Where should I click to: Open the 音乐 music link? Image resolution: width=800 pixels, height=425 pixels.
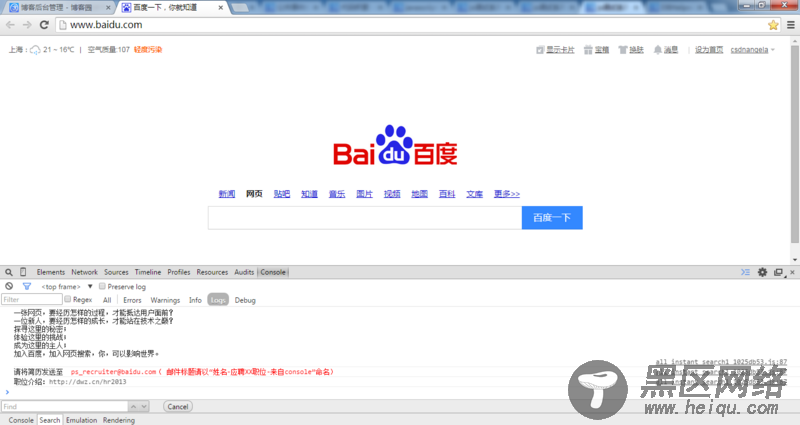337,194
